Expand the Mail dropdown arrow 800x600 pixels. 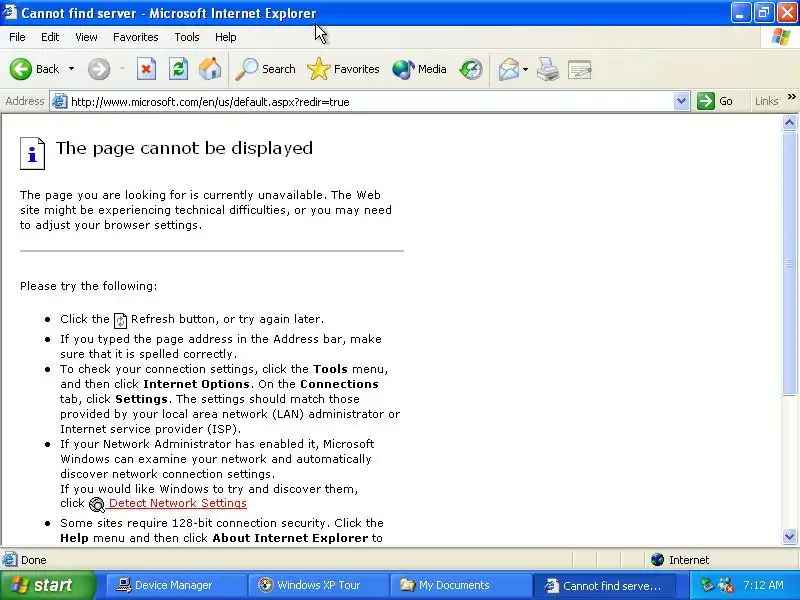[x=526, y=69]
